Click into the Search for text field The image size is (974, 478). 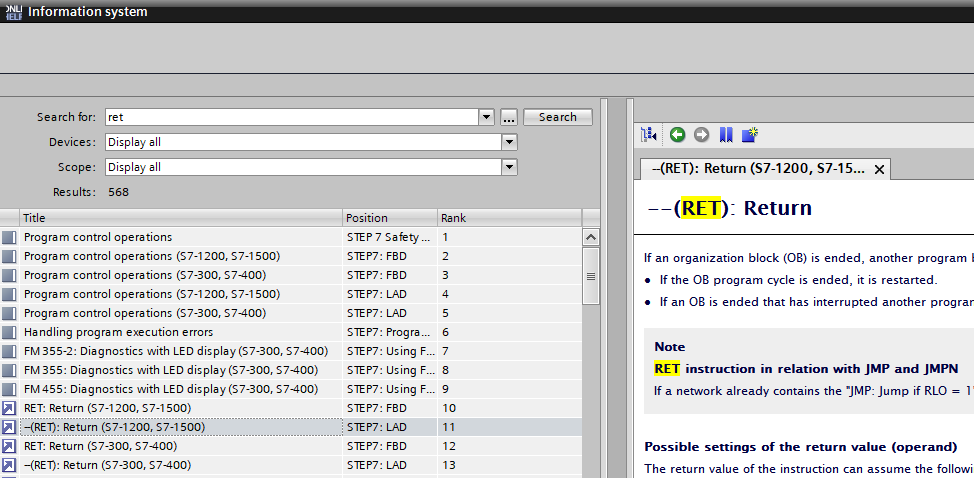pos(290,117)
